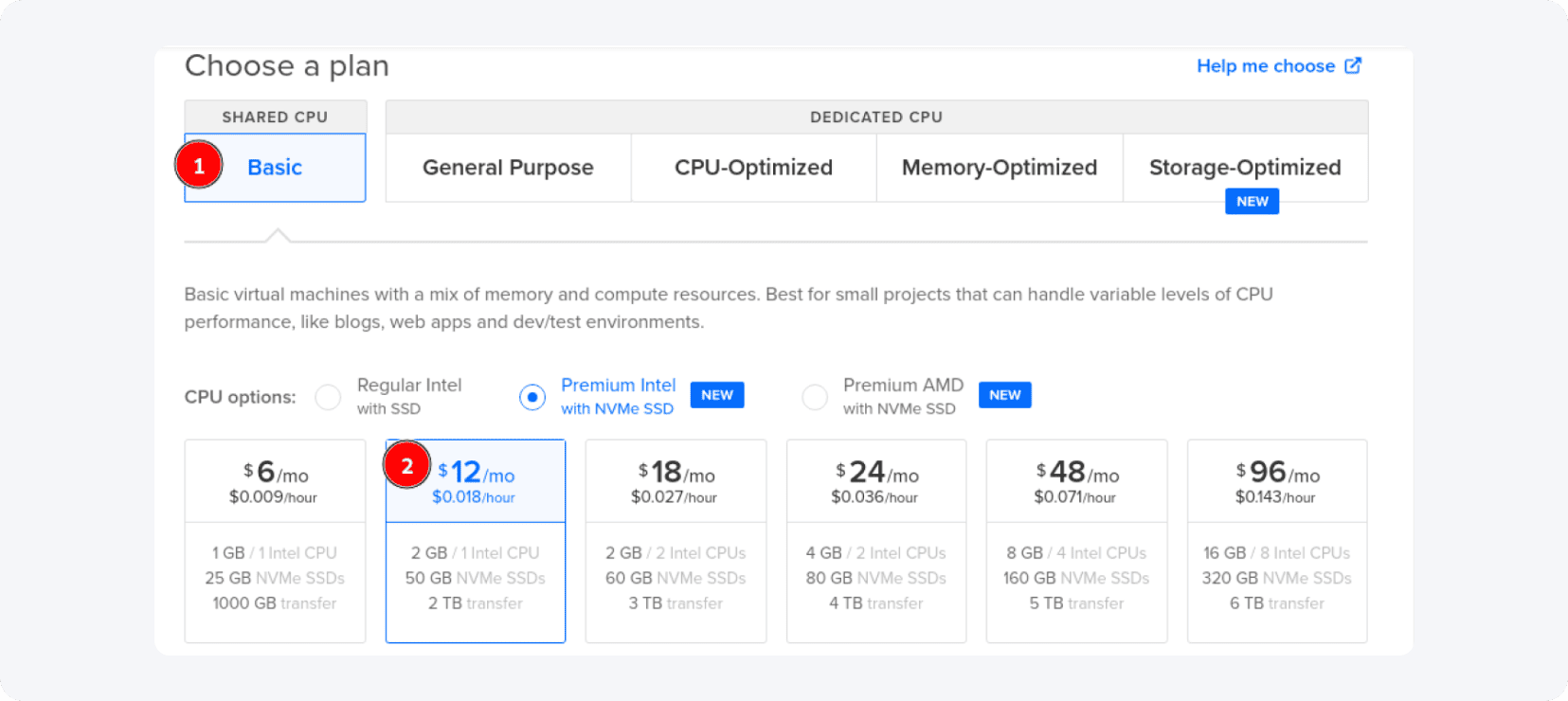Screen dimensions: 1568x701
Task: Select the Regular Intel with SSD option
Action: point(328,397)
